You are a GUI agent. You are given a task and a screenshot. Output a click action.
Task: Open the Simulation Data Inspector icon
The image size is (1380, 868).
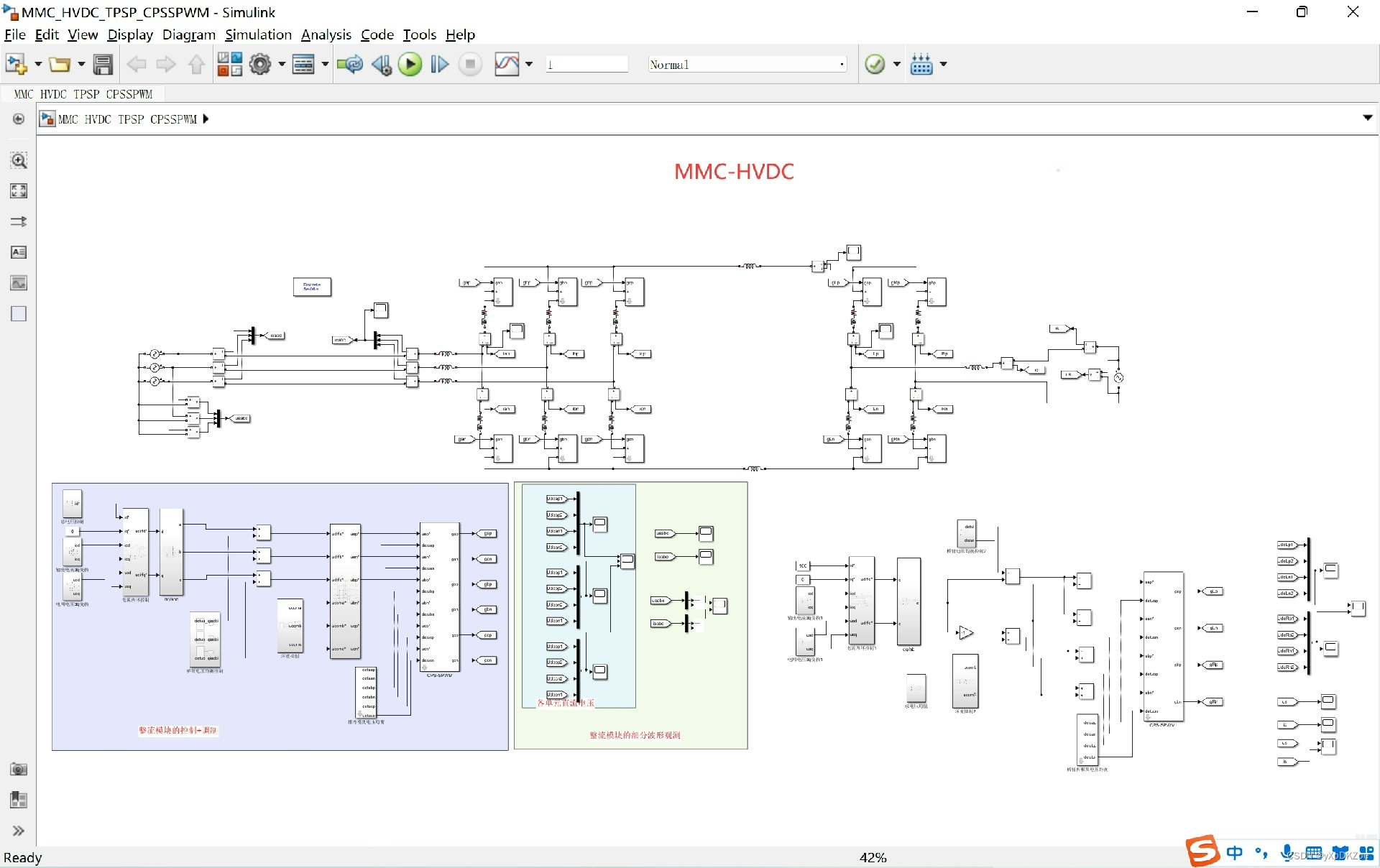tap(506, 65)
